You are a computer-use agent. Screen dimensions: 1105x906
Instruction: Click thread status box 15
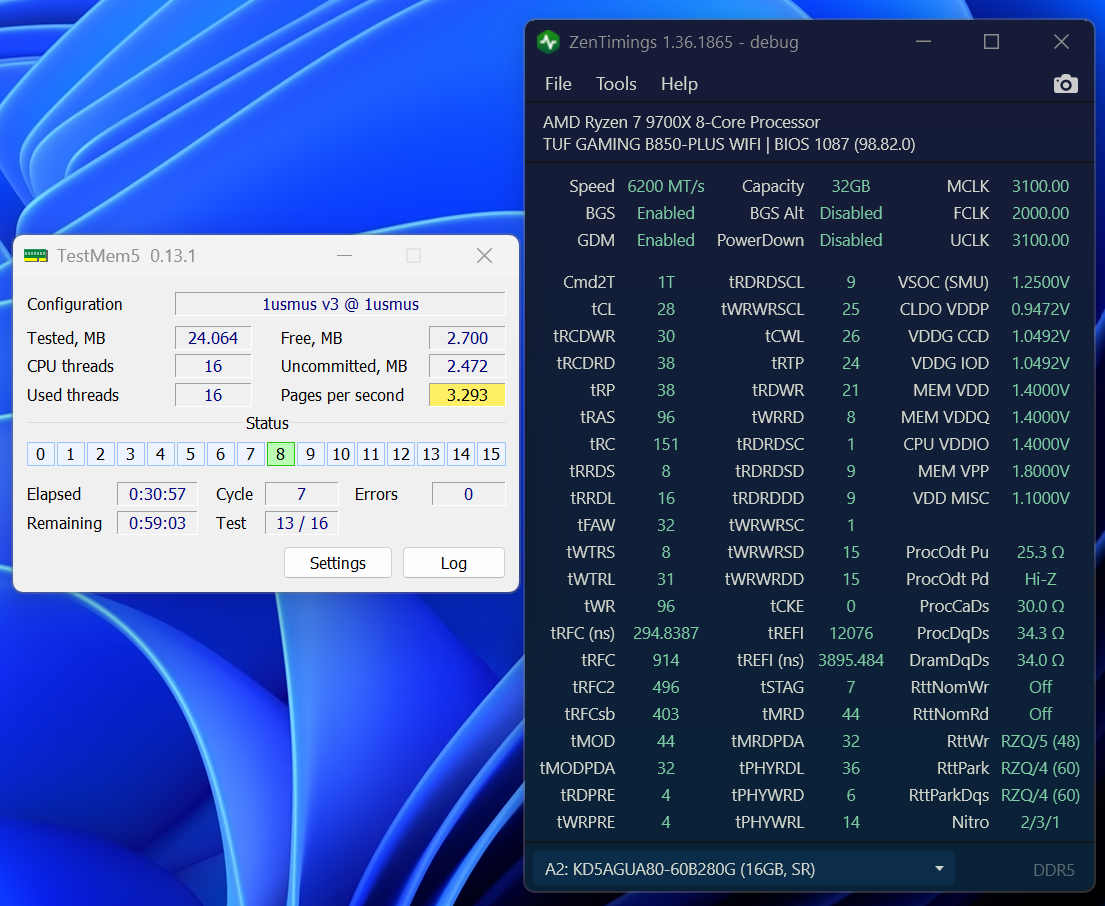(x=491, y=454)
